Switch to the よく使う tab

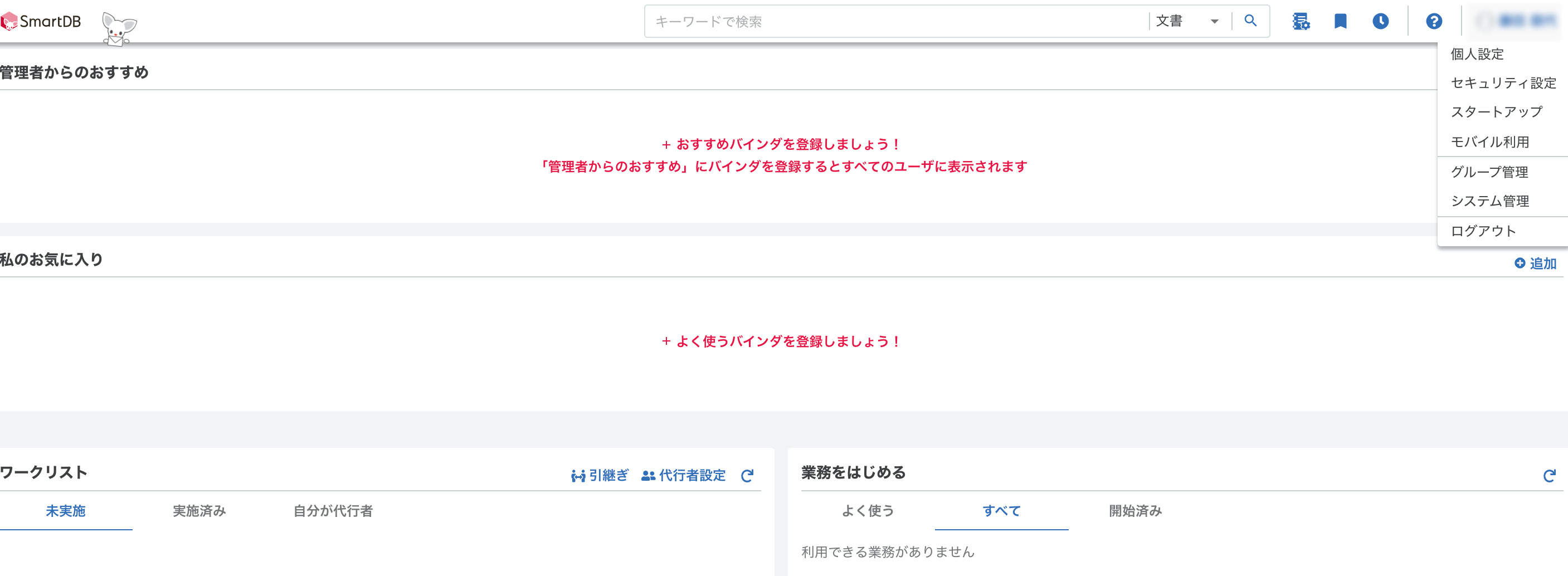click(868, 511)
